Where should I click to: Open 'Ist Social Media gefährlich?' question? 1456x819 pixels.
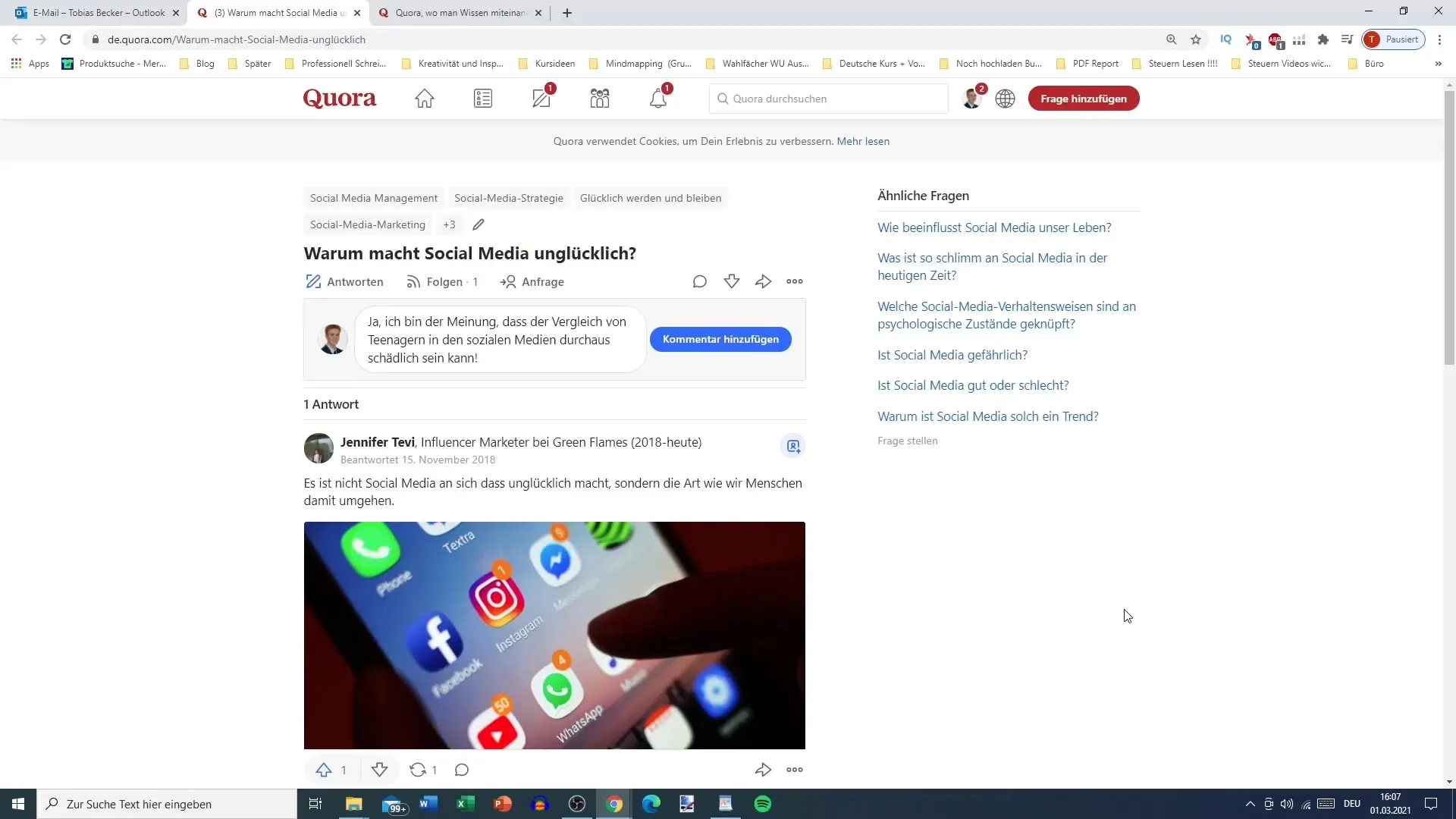click(x=952, y=355)
